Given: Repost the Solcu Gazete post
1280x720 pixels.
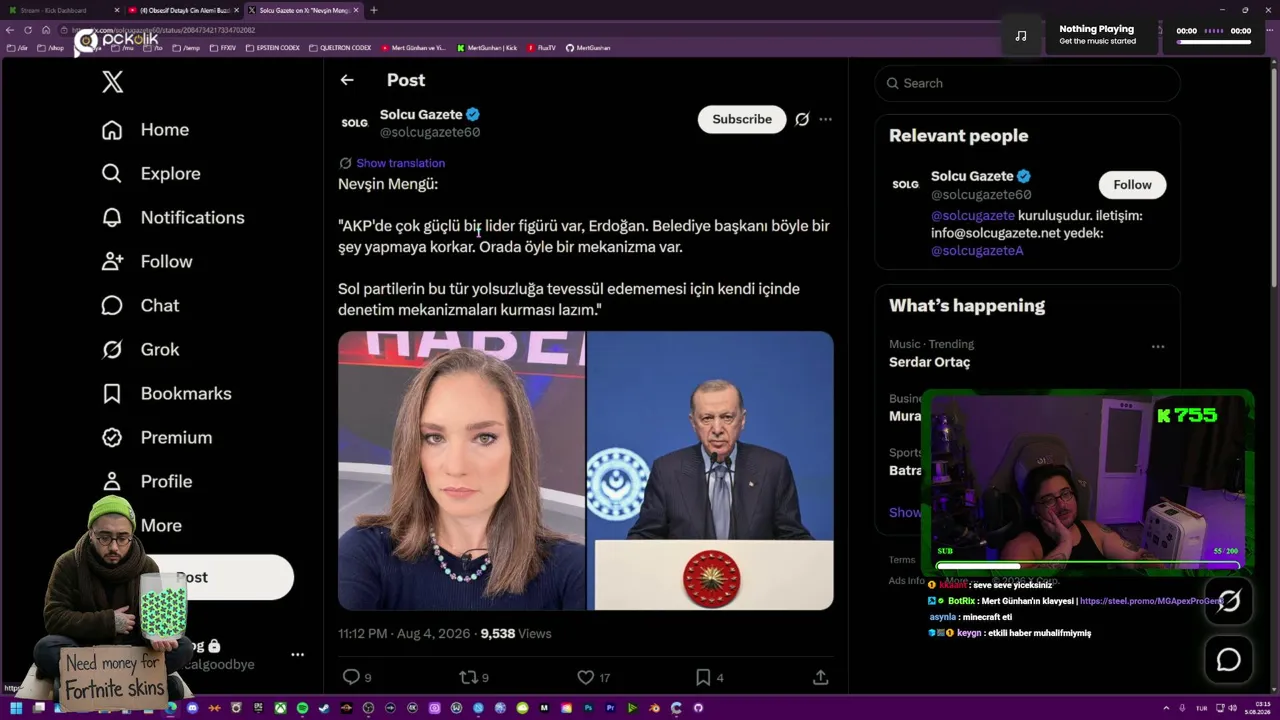Looking at the screenshot, I should 468,677.
